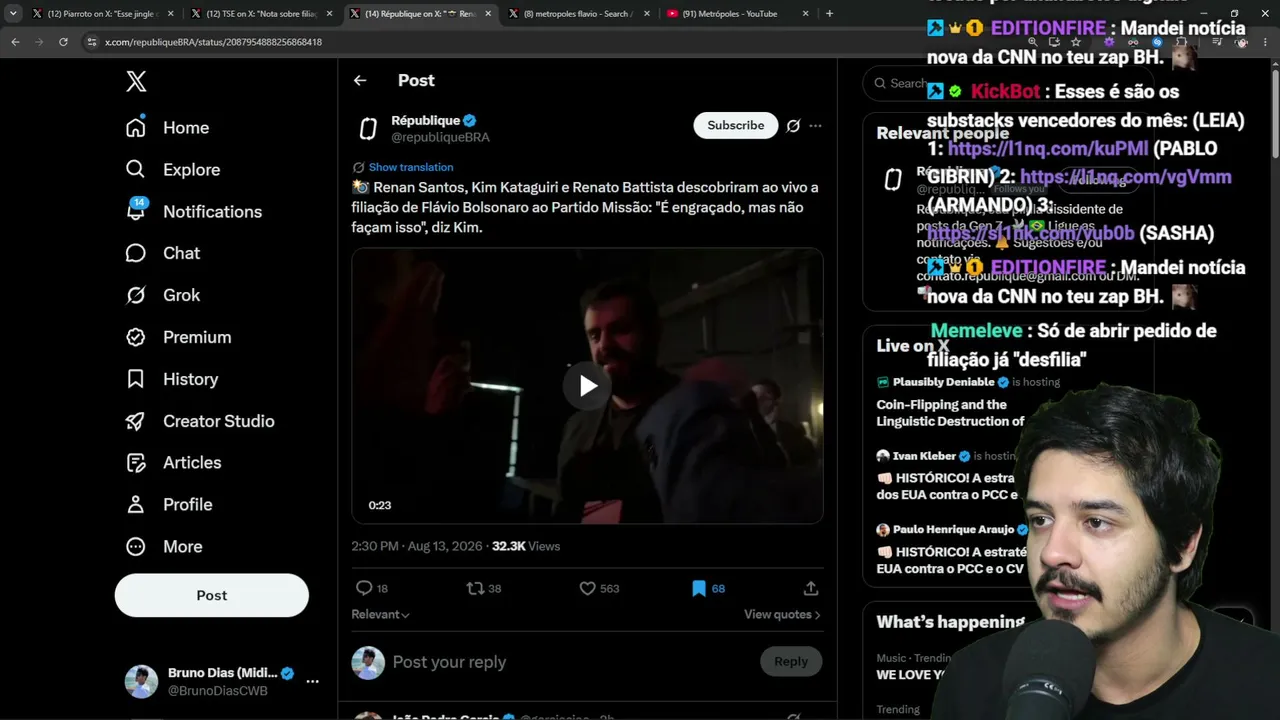Open Articles in the sidebar

point(173,463)
